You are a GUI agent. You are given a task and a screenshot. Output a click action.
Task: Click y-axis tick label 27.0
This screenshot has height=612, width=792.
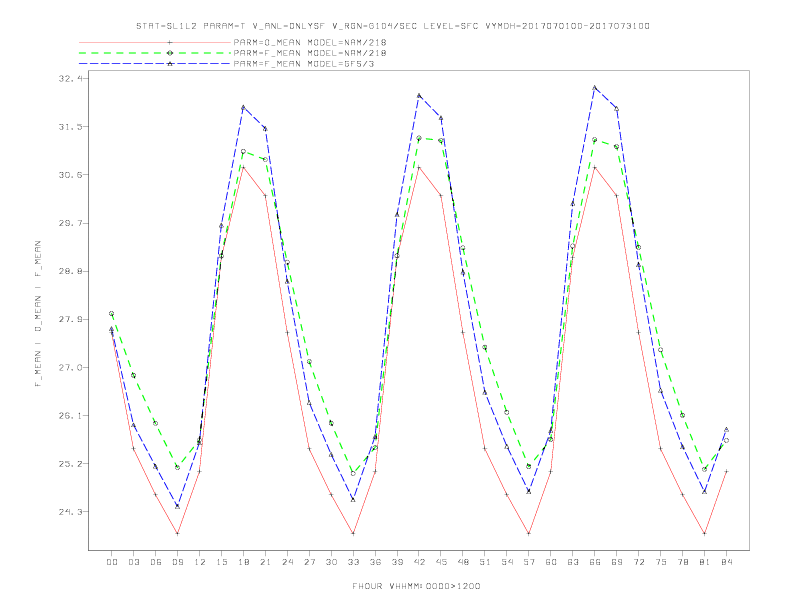pos(70,368)
